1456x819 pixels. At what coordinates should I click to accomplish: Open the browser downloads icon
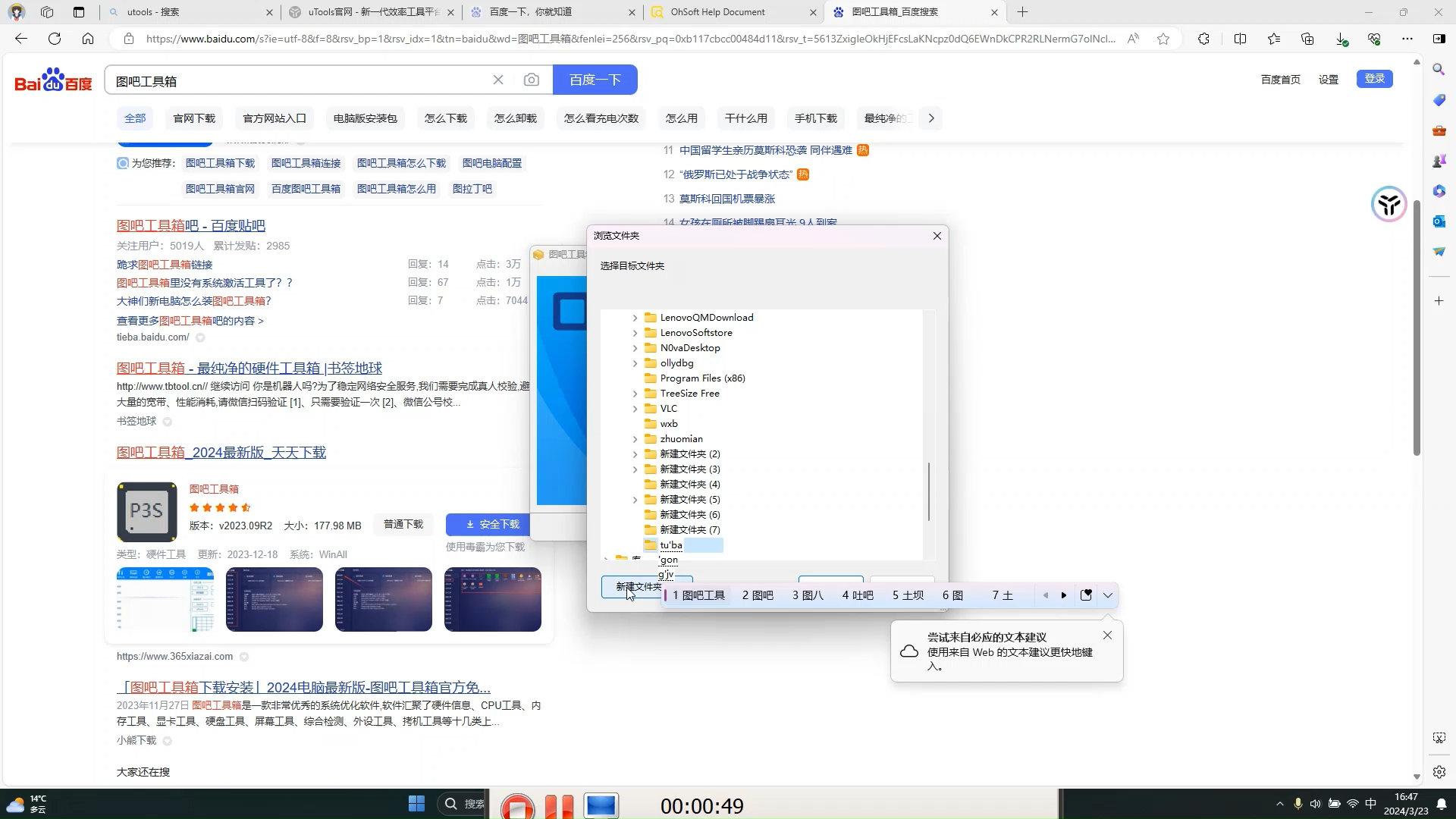(x=1341, y=39)
